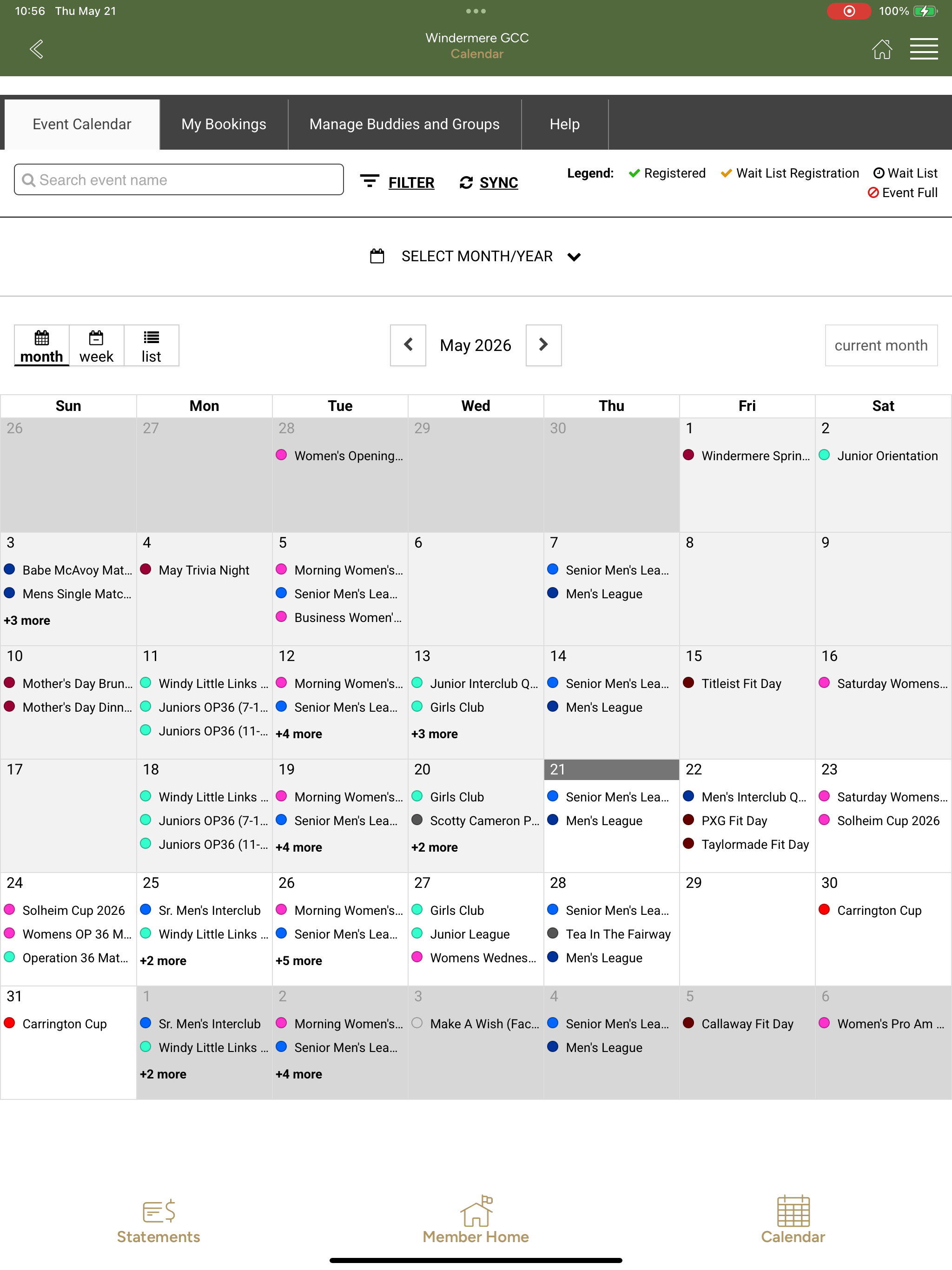Open Scotty Cameron event on May 20
Image resolution: width=952 pixels, height=1270 pixels.
coord(476,821)
